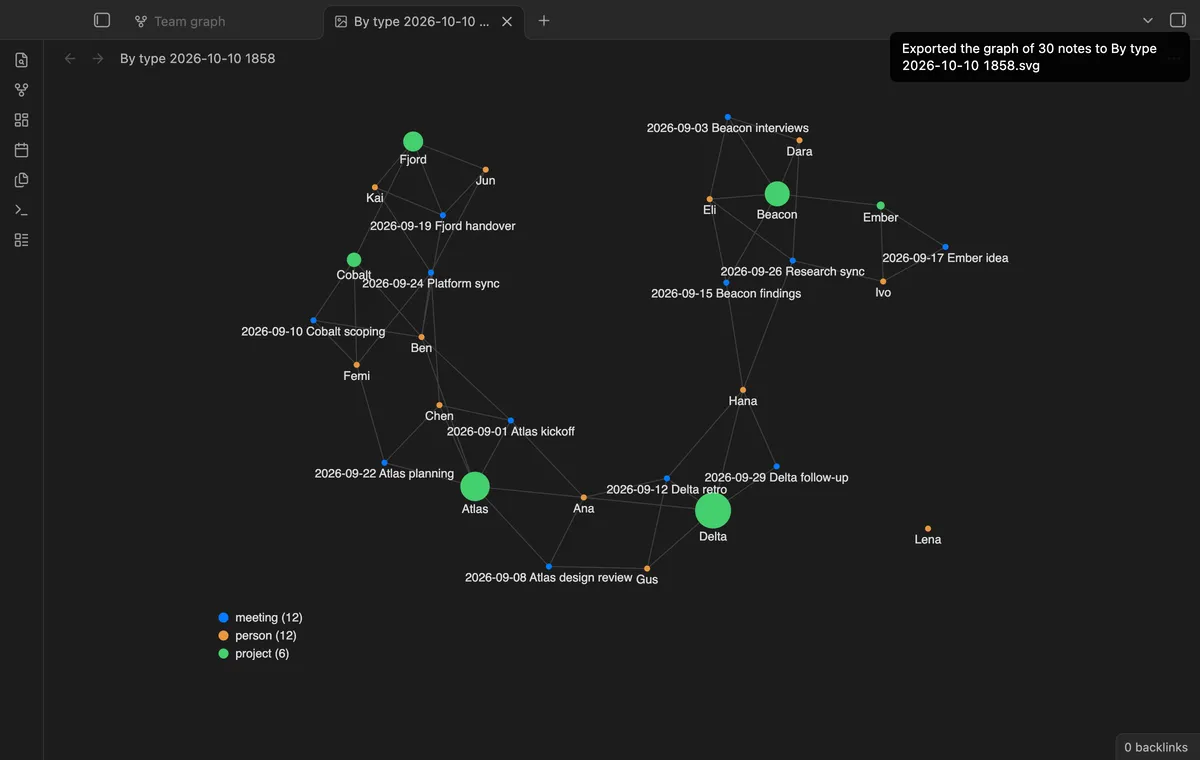Click the 2026-09-26 Research sync label
This screenshot has height=760, width=1200.
(x=793, y=272)
